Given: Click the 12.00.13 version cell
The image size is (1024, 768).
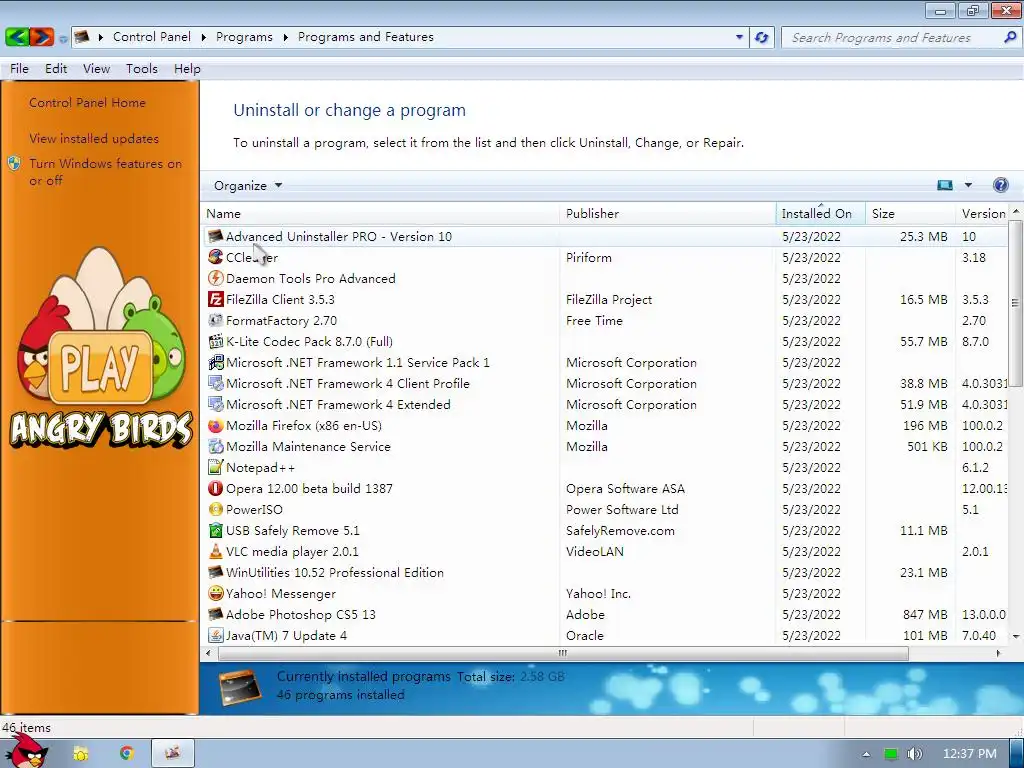Looking at the screenshot, I should [985, 488].
